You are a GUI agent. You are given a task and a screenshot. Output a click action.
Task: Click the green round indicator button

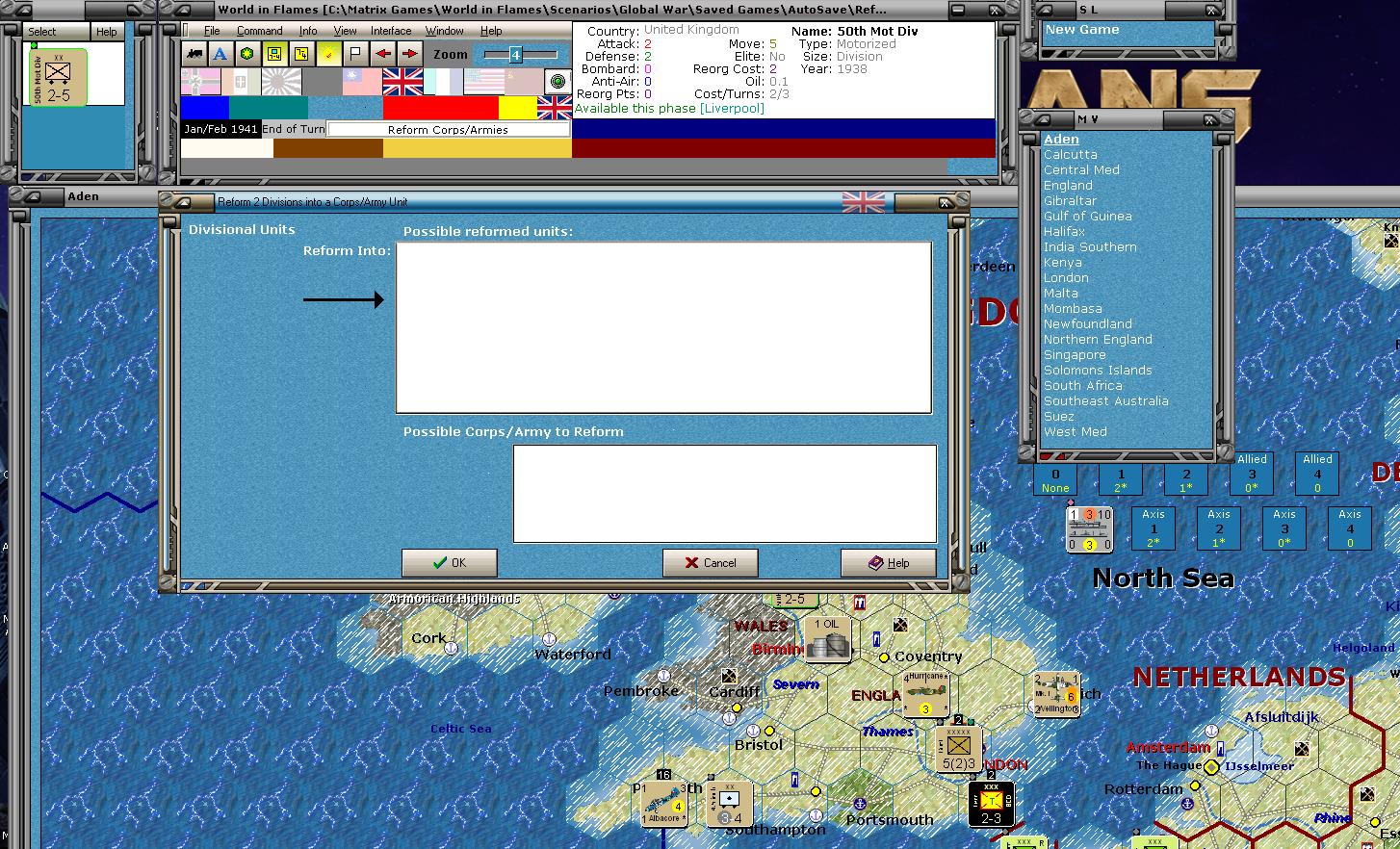(x=557, y=81)
